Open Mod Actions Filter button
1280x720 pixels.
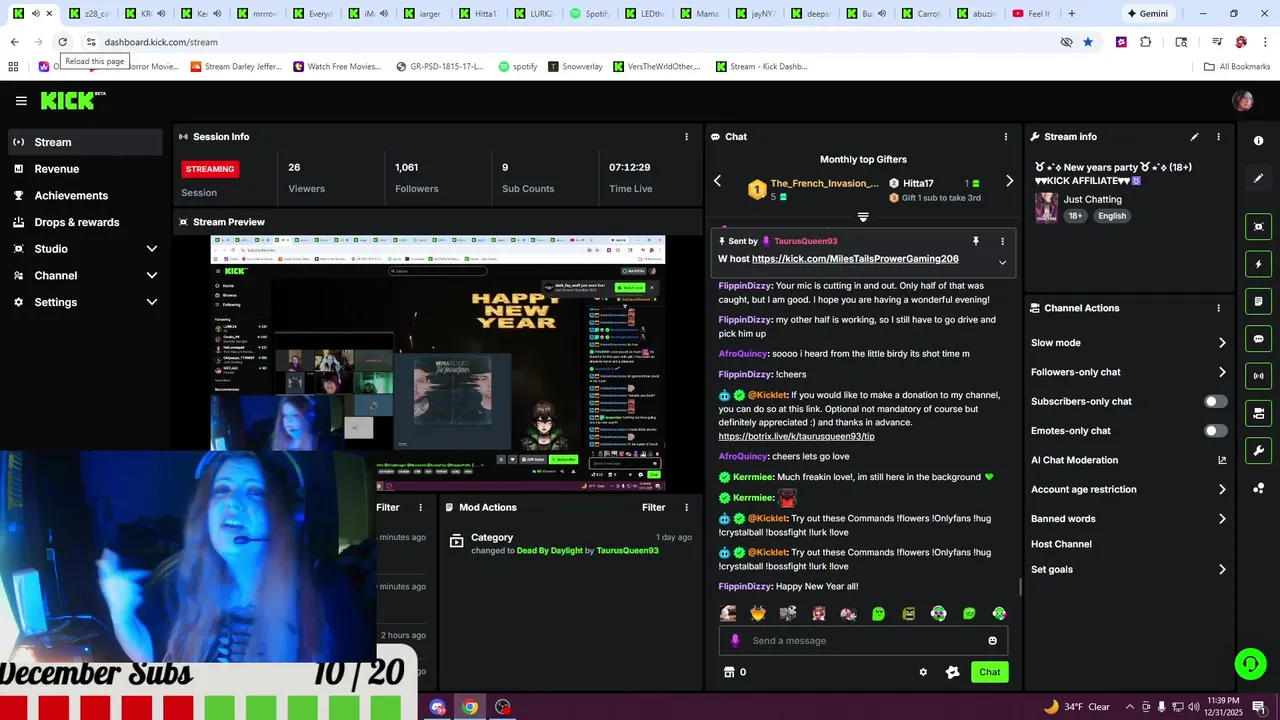pyautogui.click(x=653, y=508)
